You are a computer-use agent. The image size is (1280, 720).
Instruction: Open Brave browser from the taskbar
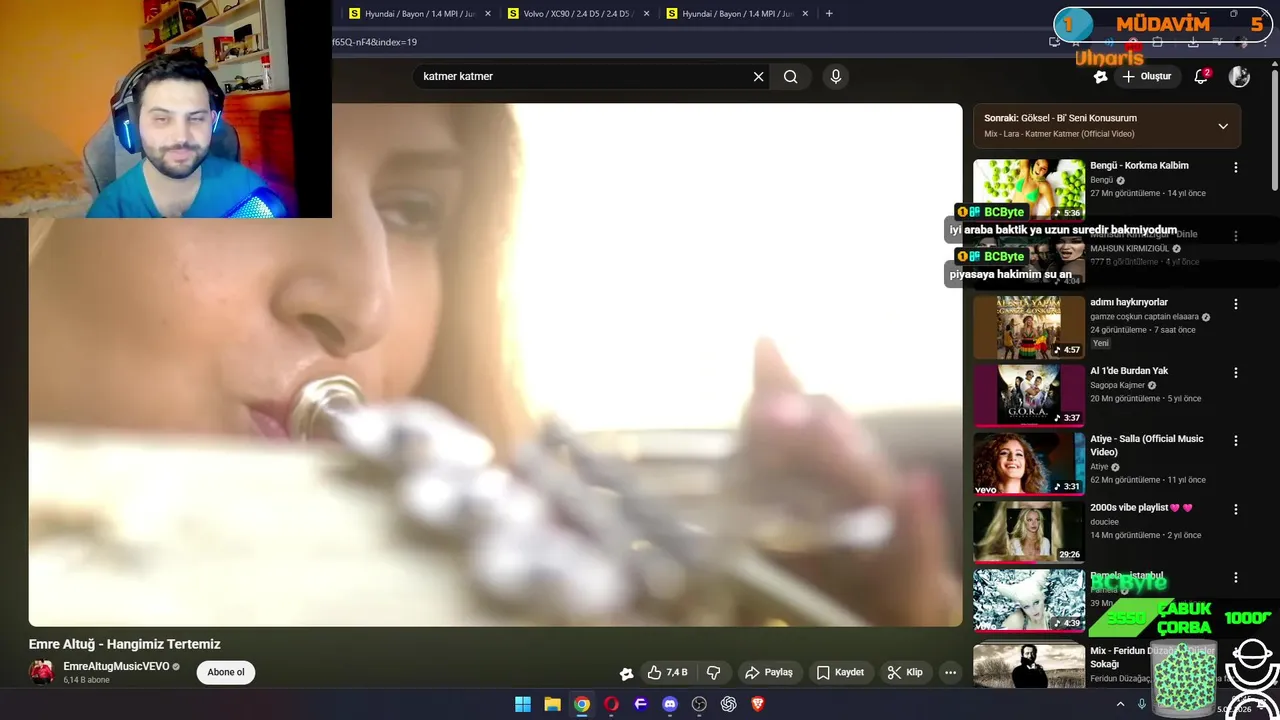pyautogui.click(x=758, y=704)
